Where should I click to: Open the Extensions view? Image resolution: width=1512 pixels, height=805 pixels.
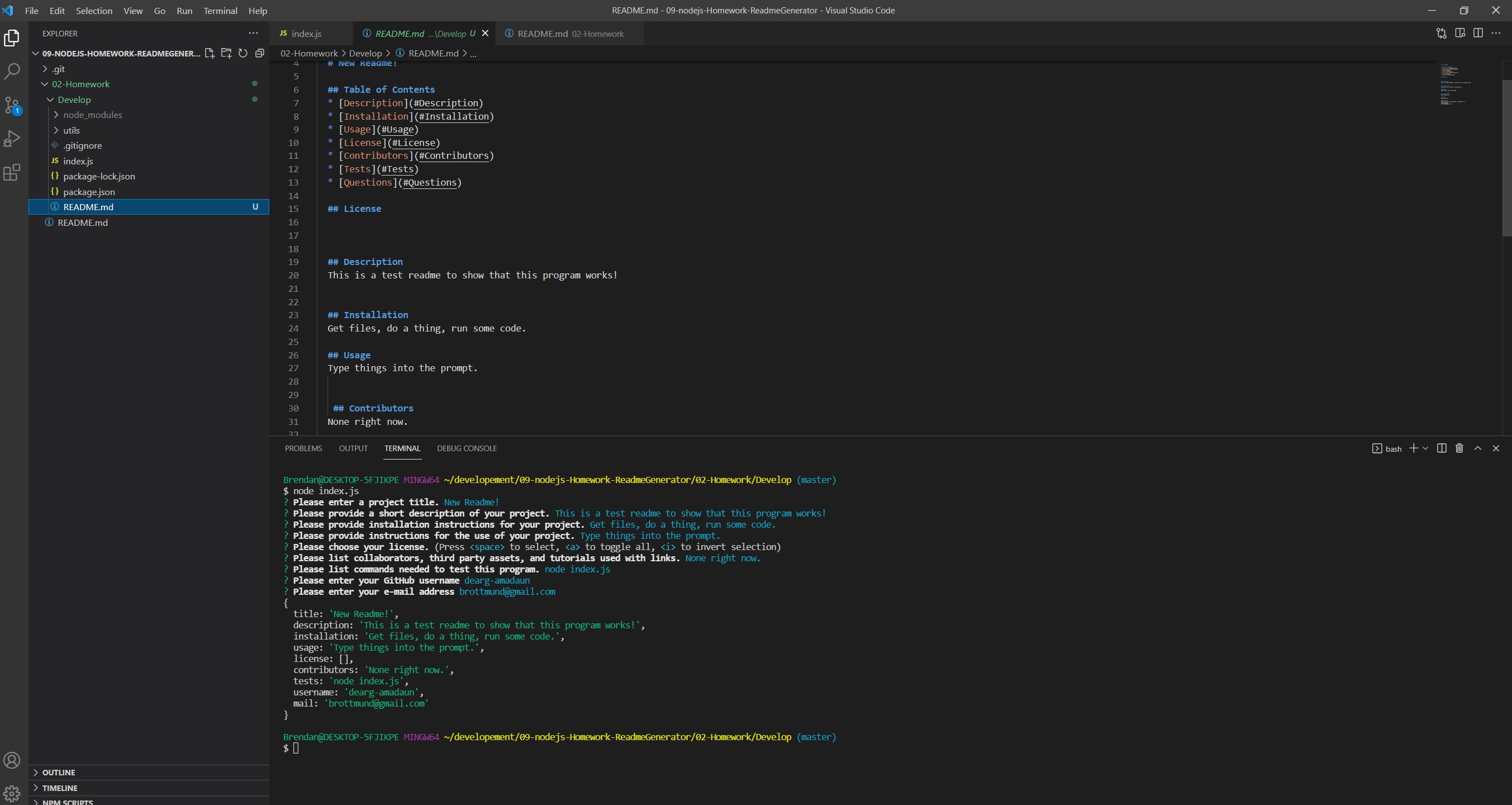(12, 172)
